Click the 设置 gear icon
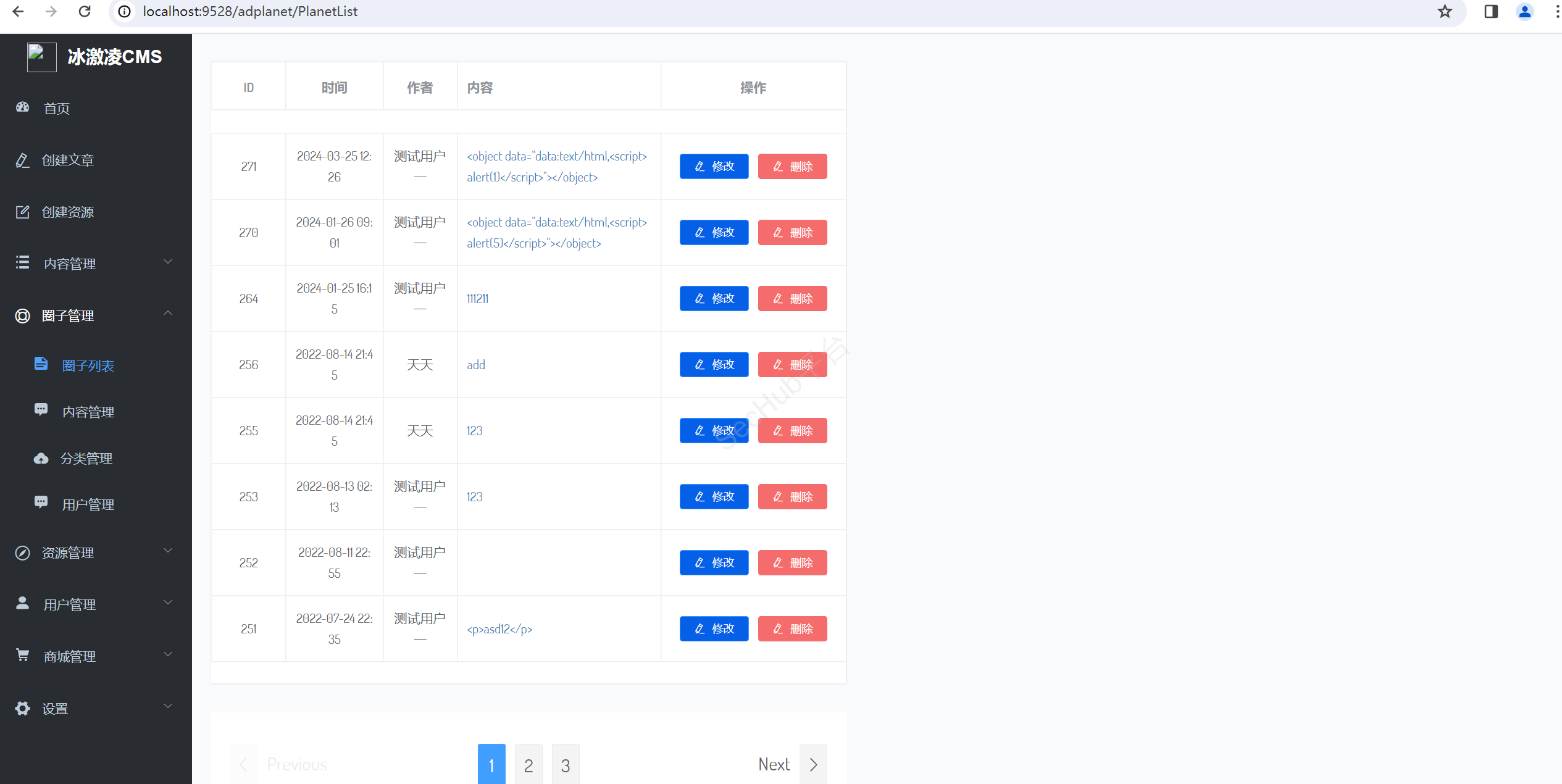Image resolution: width=1562 pixels, height=784 pixels. pyautogui.click(x=23, y=708)
